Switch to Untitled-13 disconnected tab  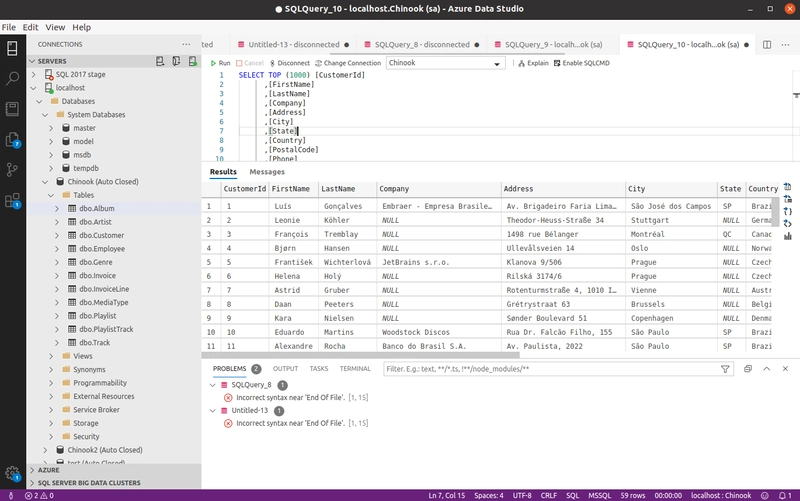click(293, 44)
